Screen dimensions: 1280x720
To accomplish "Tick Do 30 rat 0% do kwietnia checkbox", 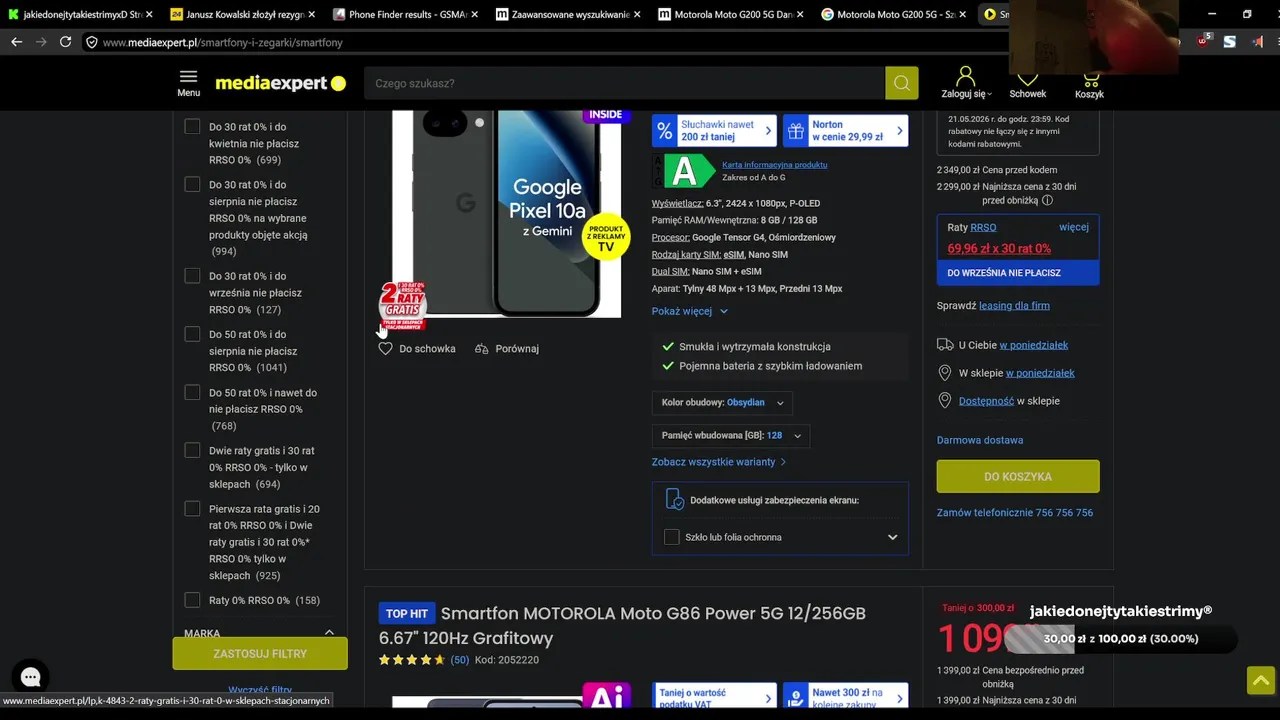I will [x=192, y=127].
